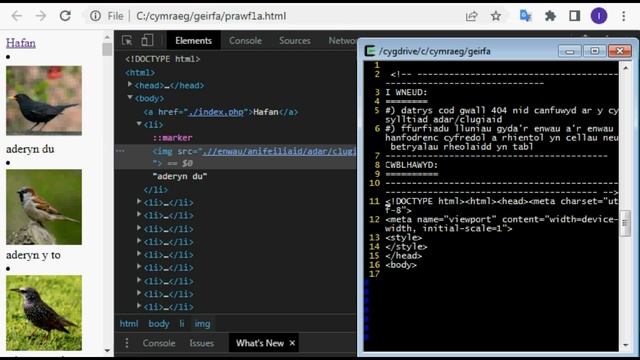Reload the page with the refresh icon
This screenshot has height=360, width=640.
tap(65, 16)
